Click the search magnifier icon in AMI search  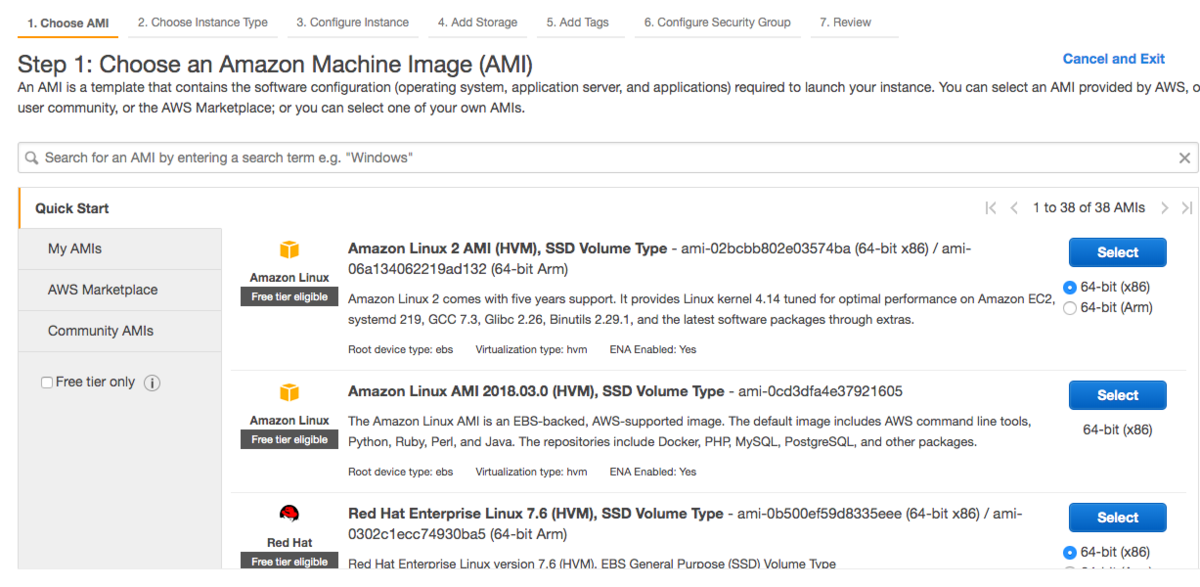31,158
